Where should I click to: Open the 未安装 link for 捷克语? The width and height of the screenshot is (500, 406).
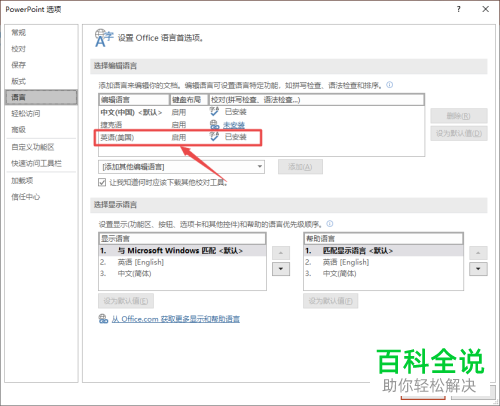click(x=234, y=125)
